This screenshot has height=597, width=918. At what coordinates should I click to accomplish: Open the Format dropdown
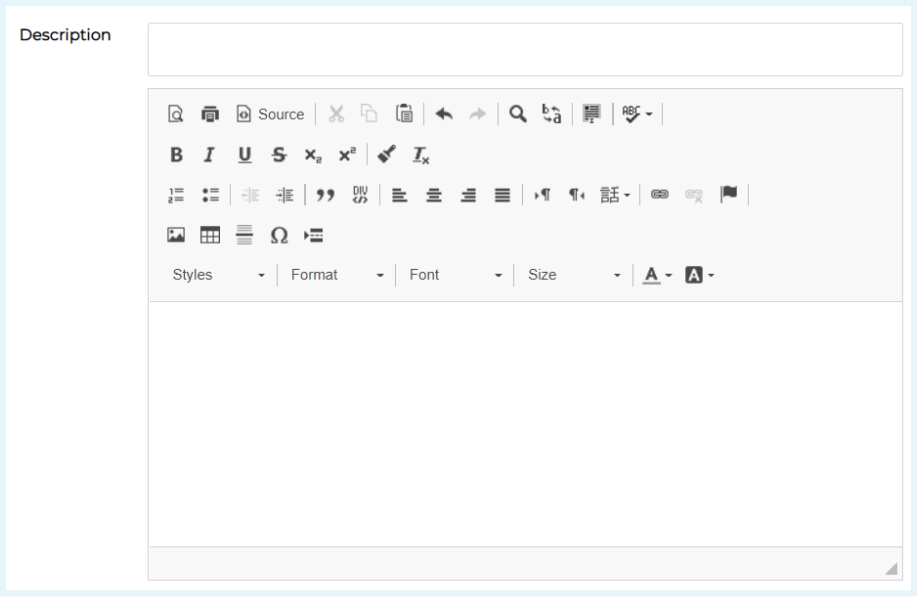coord(337,275)
